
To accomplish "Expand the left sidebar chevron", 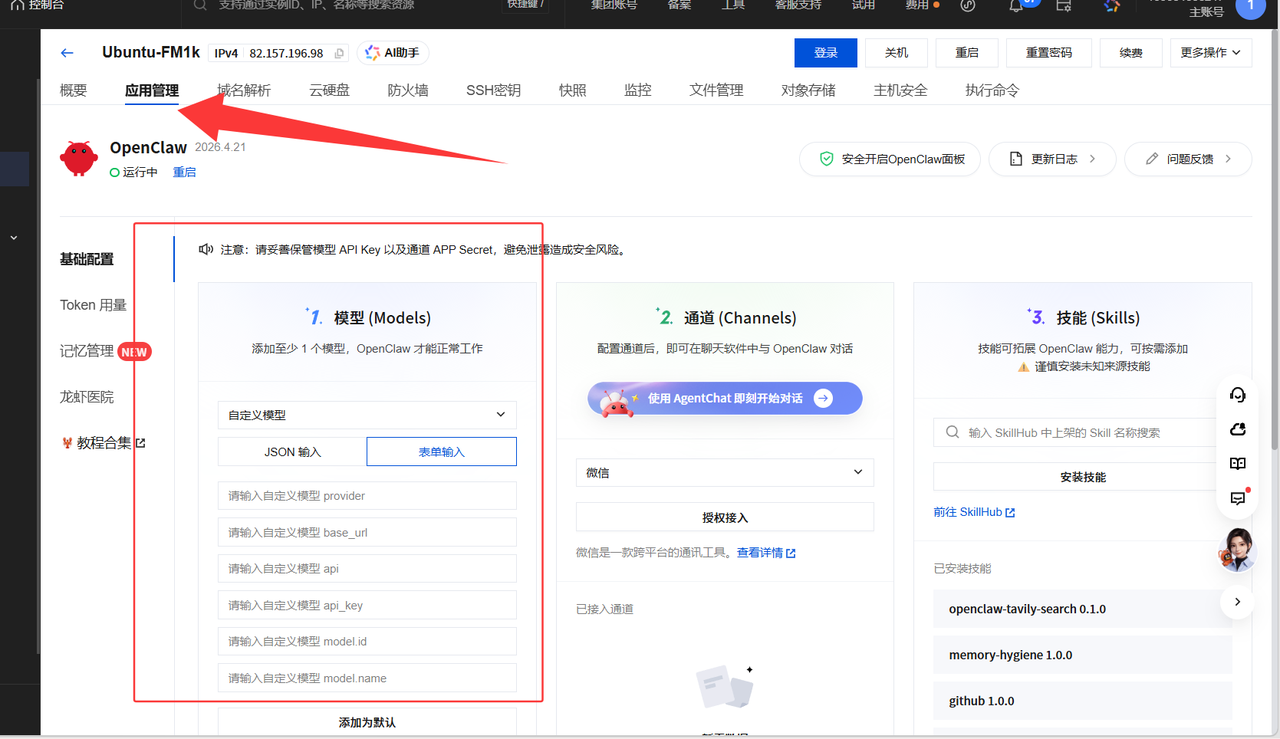I will 14,238.
